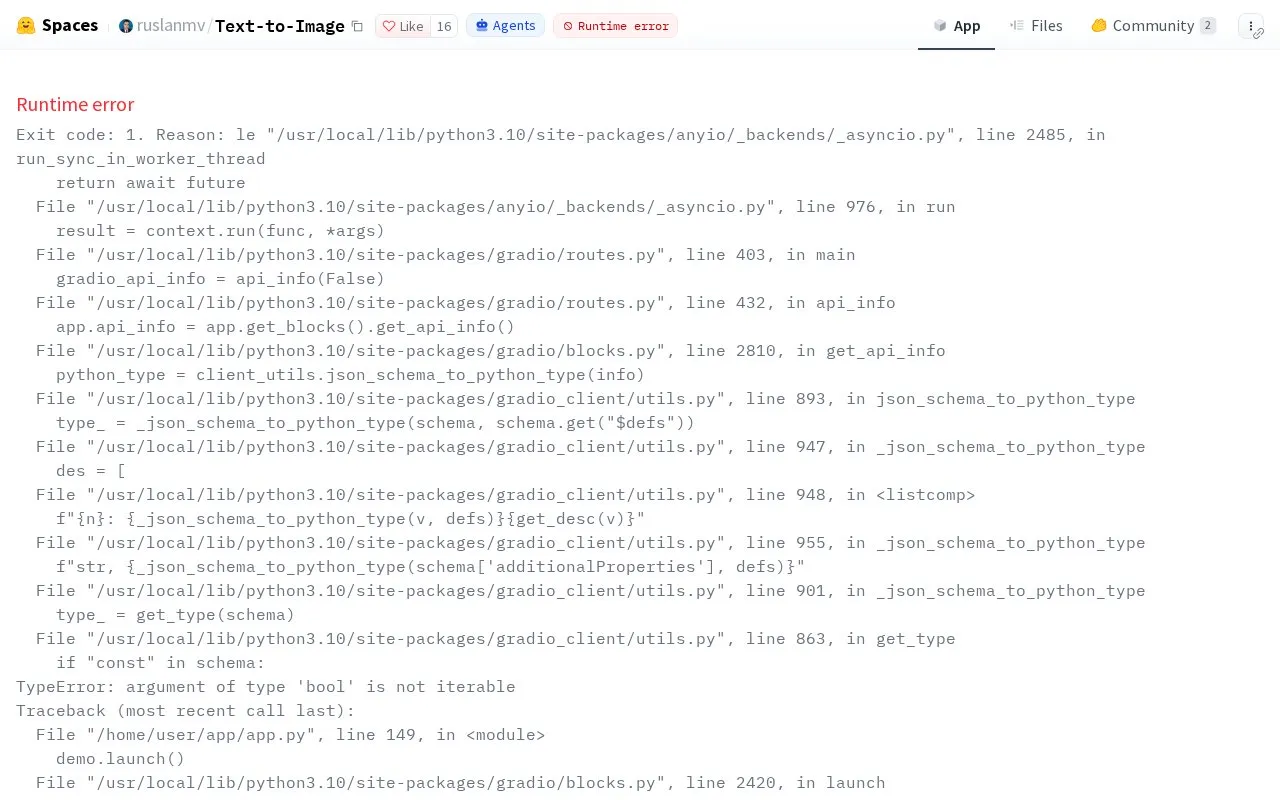Click the 'run_sync_in_worker_thread' line
This screenshot has width=1280, height=800.
click(x=141, y=158)
